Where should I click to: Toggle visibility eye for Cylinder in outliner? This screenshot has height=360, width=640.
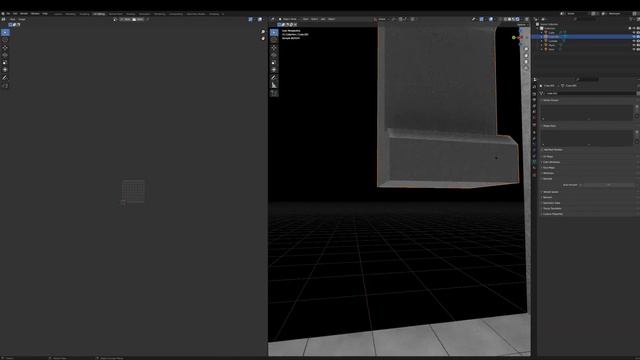pyautogui.click(x=634, y=41)
